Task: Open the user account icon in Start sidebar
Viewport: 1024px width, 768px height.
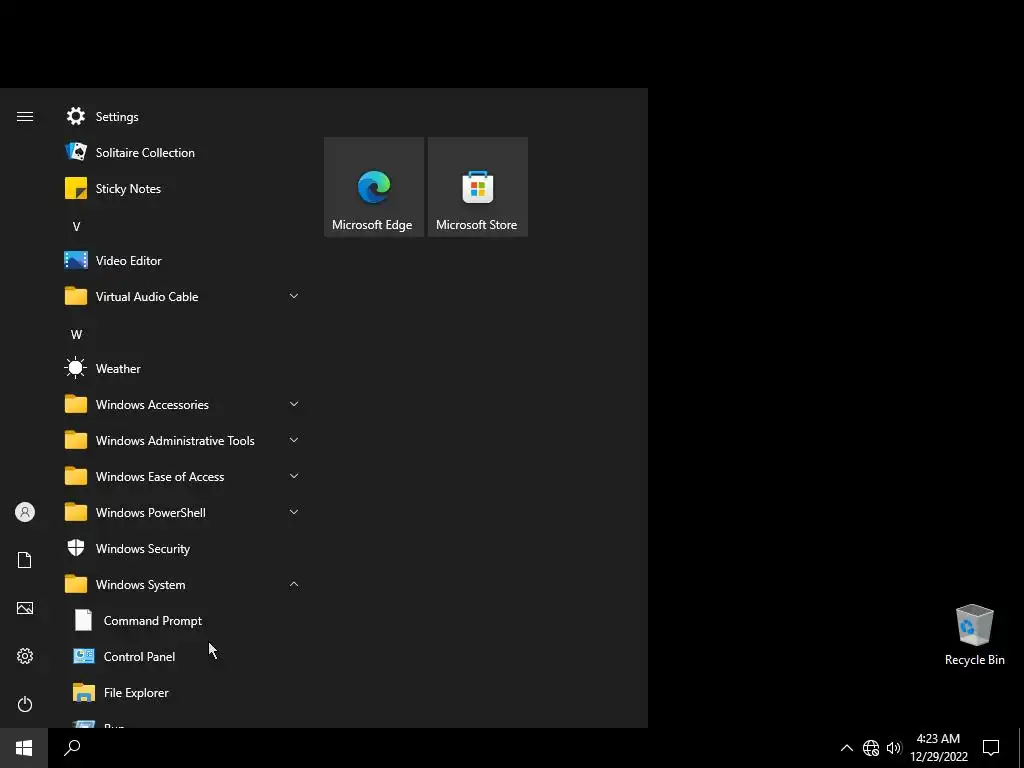Action: coord(25,512)
